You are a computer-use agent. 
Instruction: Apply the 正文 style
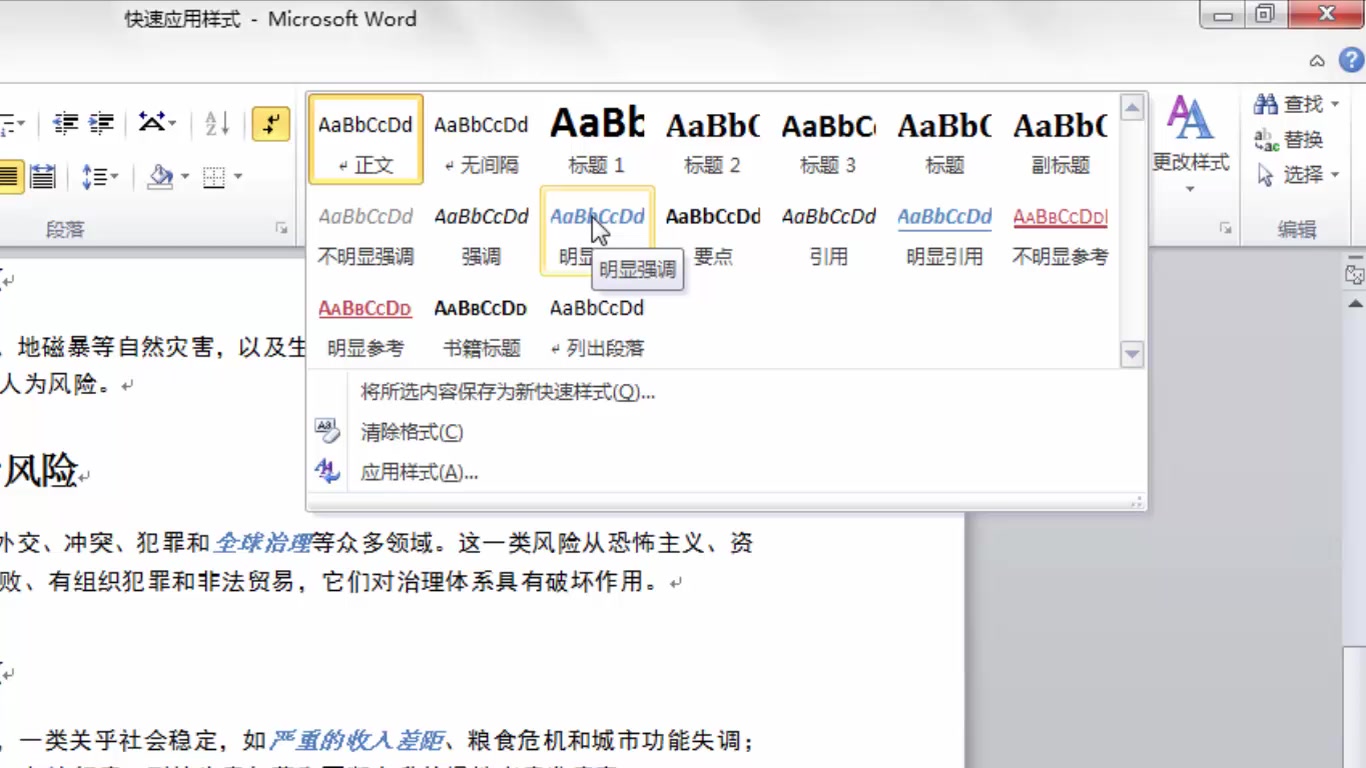(x=366, y=140)
